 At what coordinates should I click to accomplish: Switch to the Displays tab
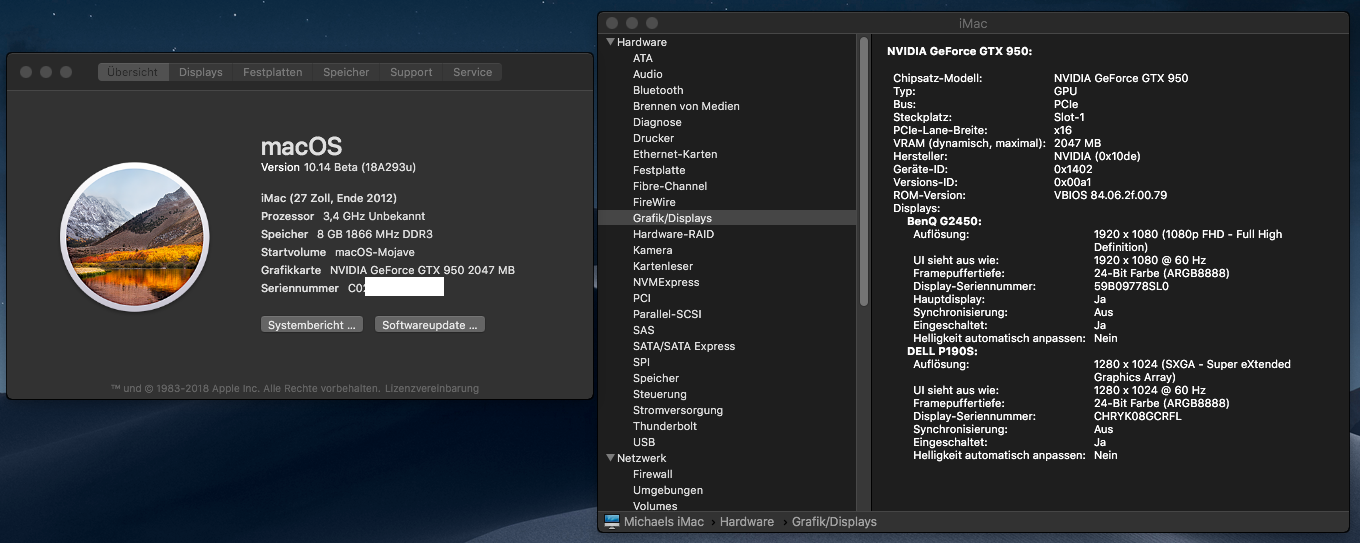200,72
